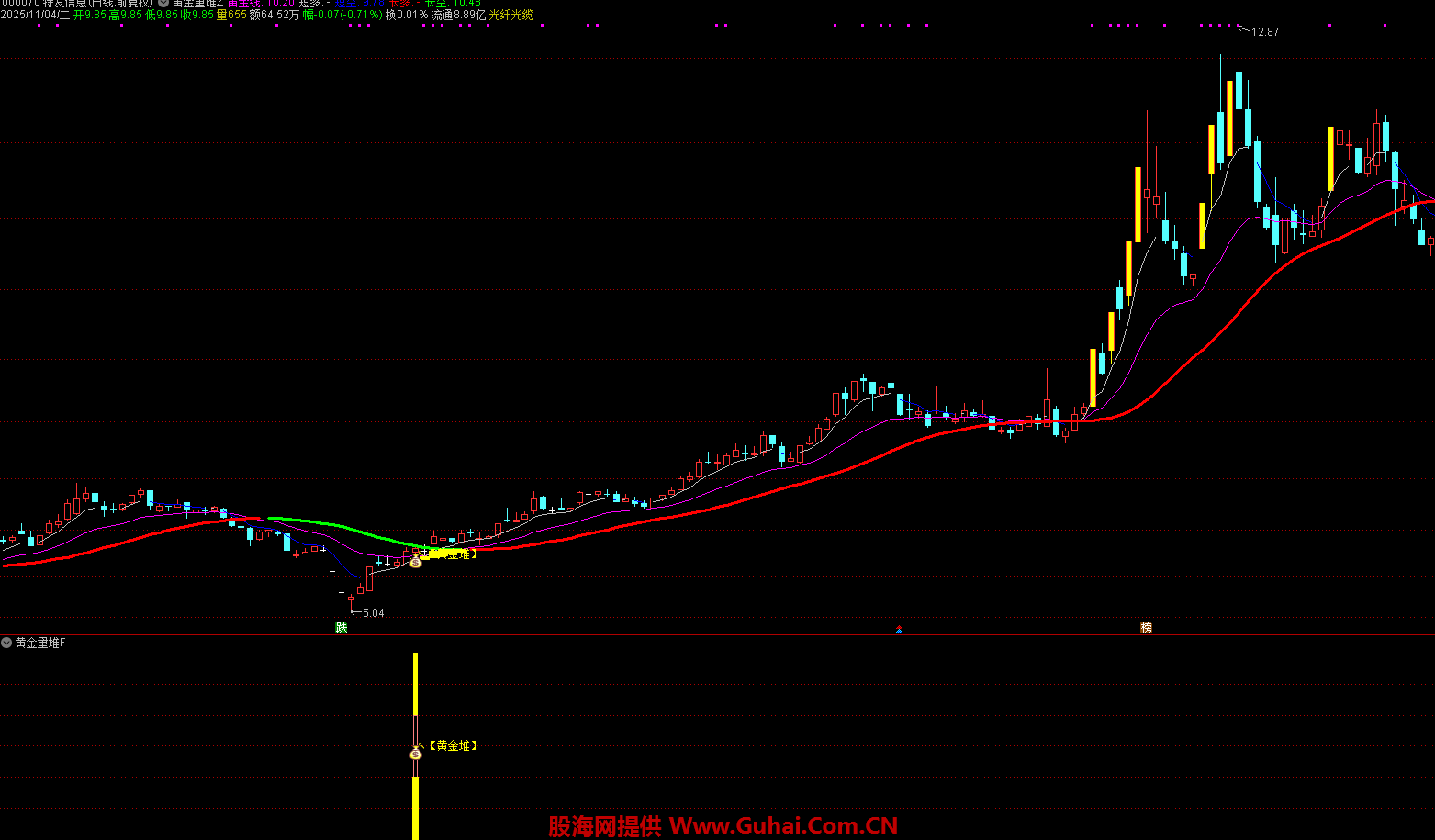Click the yellow-highlighted 黄金堆 label on main chart
Screen dimensions: 1435x840
point(453,554)
